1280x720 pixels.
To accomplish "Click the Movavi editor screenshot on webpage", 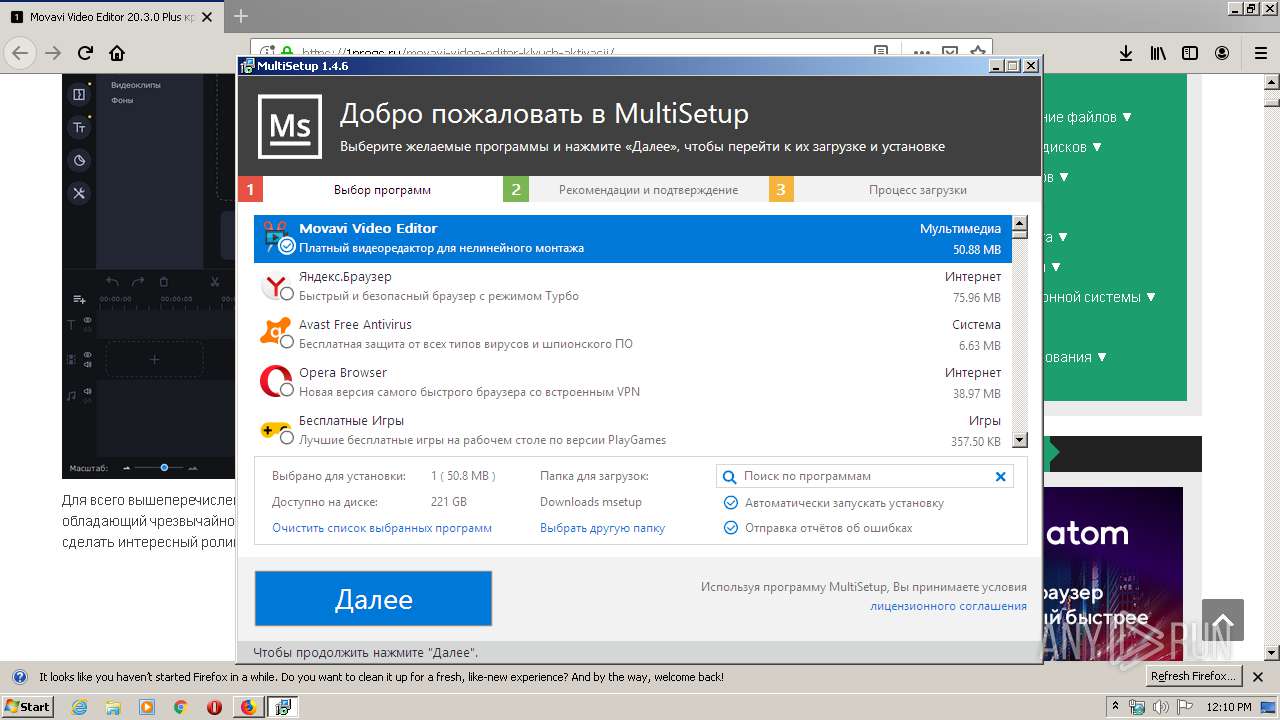I will point(150,278).
